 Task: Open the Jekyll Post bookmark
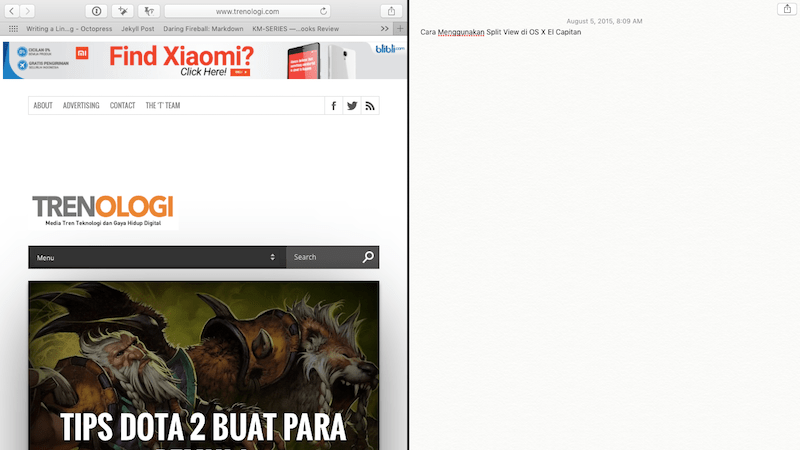pyautogui.click(x=138, y=29)
